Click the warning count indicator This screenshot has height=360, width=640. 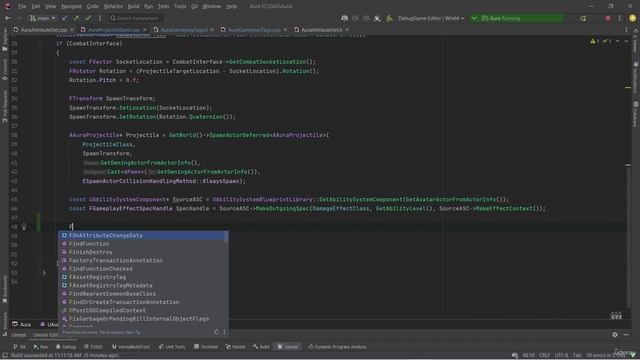point(595,41)
